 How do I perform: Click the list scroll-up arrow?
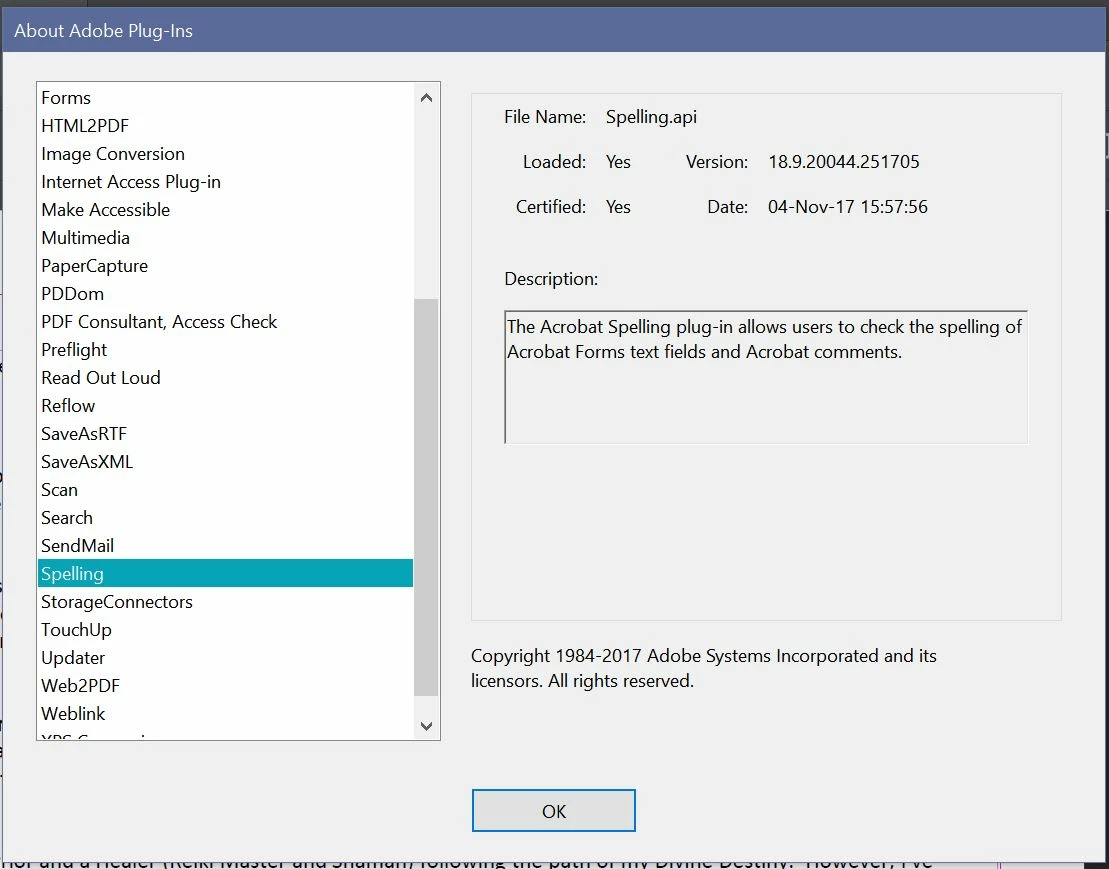point(426,98)
